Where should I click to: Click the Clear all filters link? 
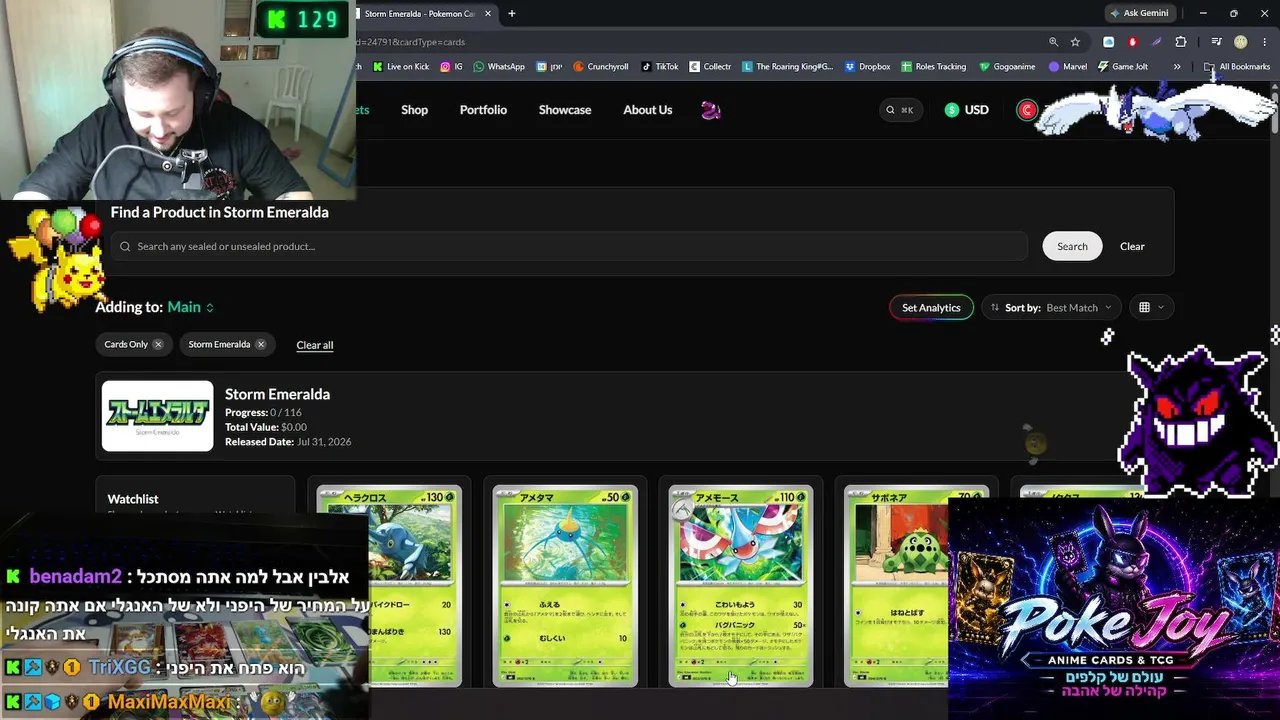[x=314, y=345]
